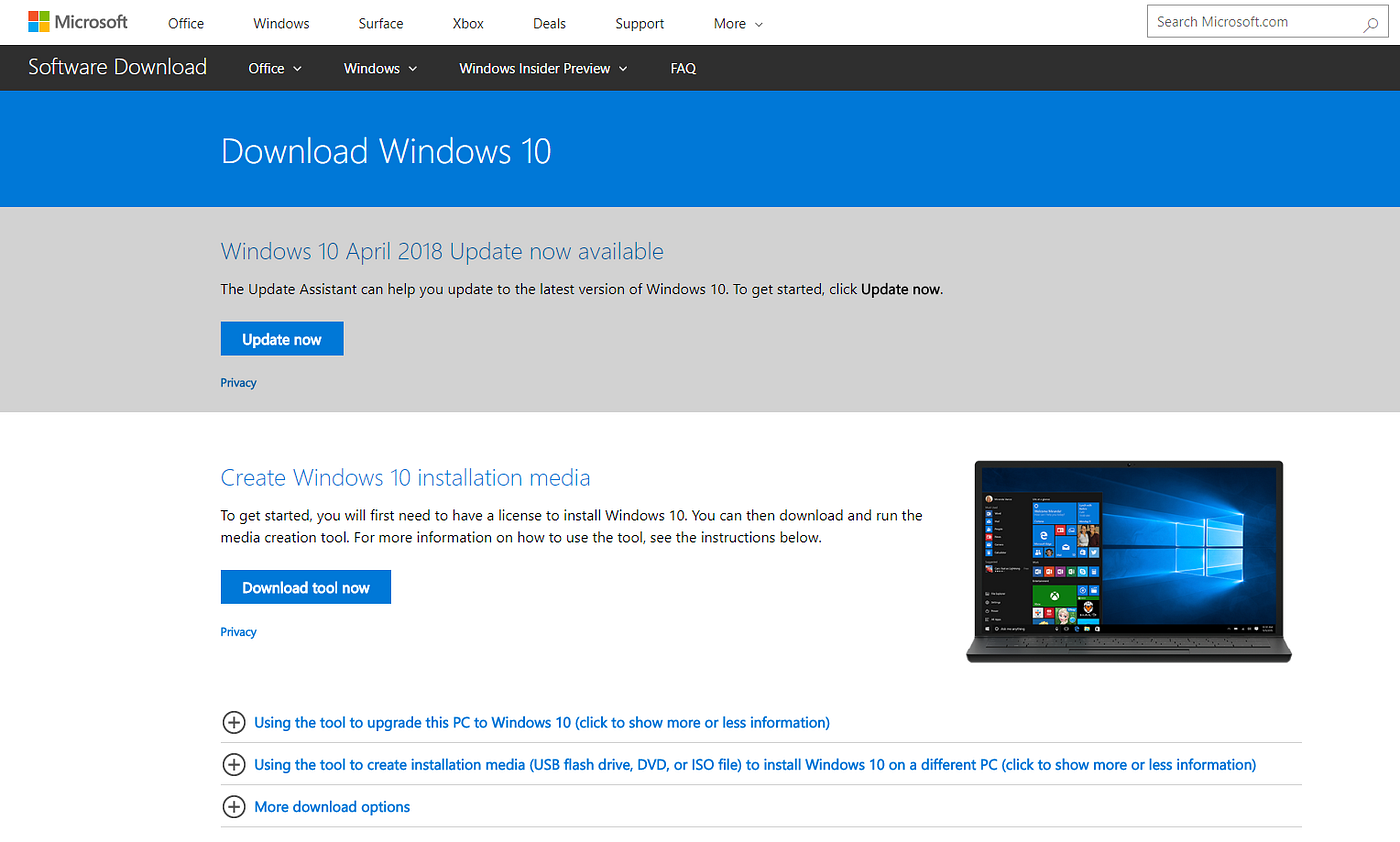This screenshot has width=1400, height=842.
Task: Click the Download tool now button
Action: 306,586
